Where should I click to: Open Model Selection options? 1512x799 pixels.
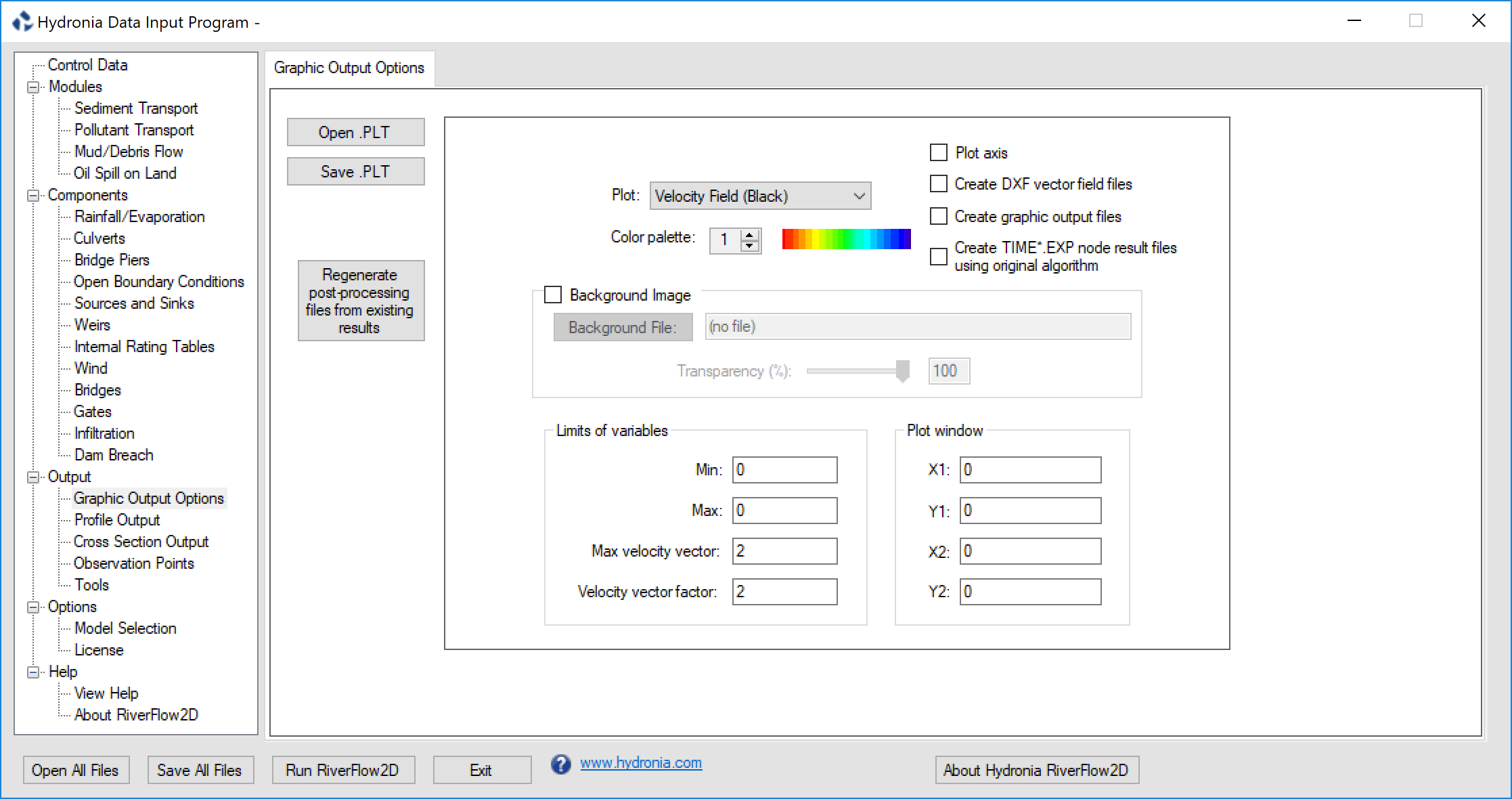(x=125, y=628)
